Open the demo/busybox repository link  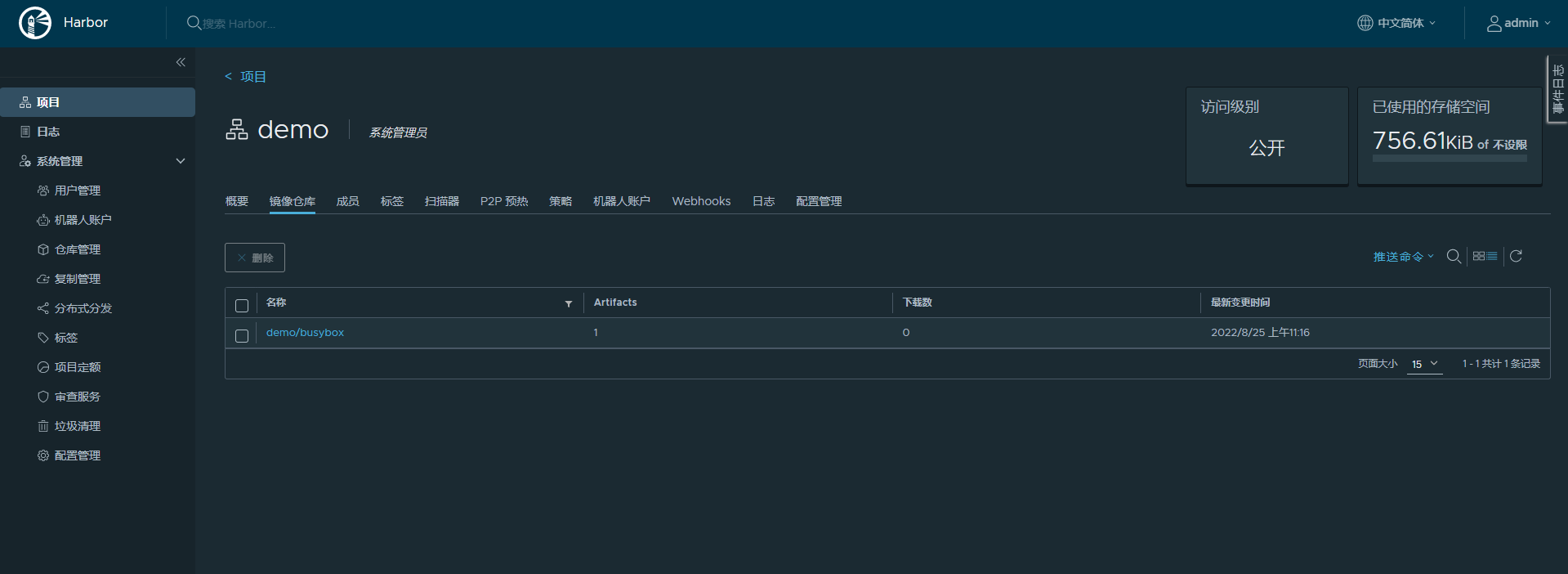click(x=305, y=333)
